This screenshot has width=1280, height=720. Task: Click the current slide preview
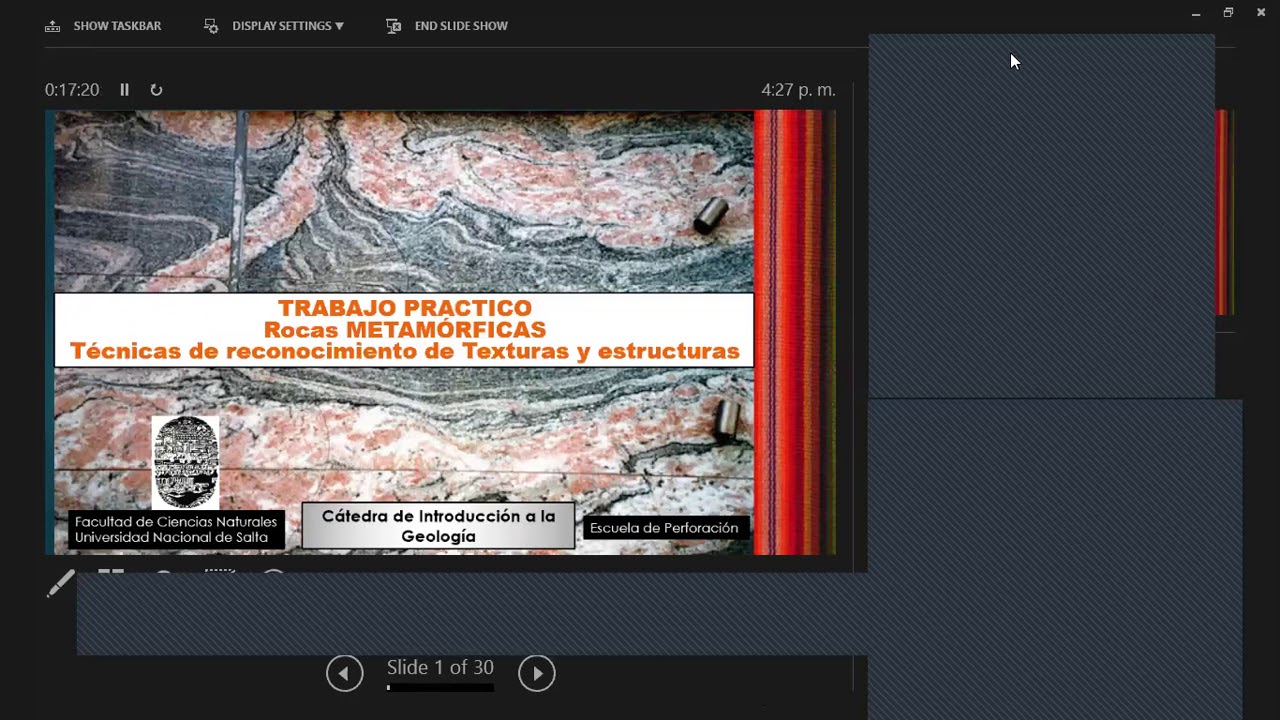coord(440,332)
